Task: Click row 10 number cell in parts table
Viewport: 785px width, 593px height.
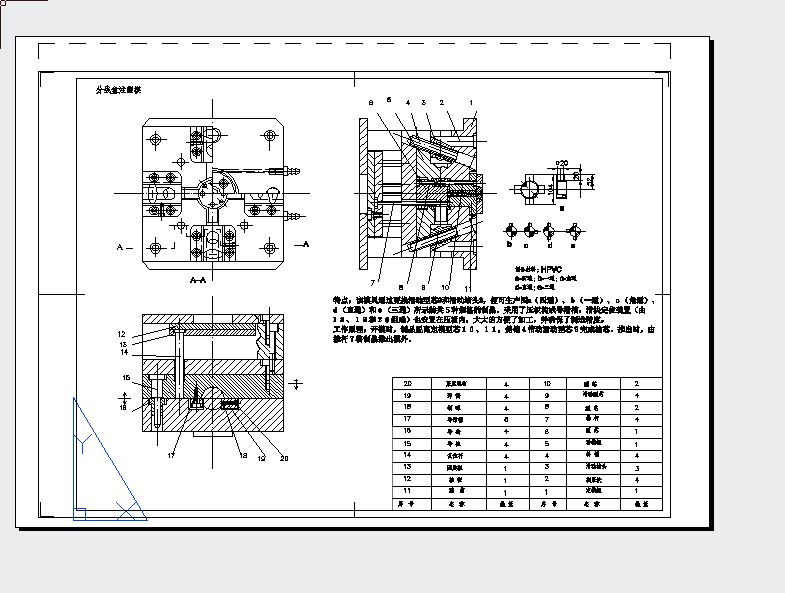Action: [x=546, y=383]
